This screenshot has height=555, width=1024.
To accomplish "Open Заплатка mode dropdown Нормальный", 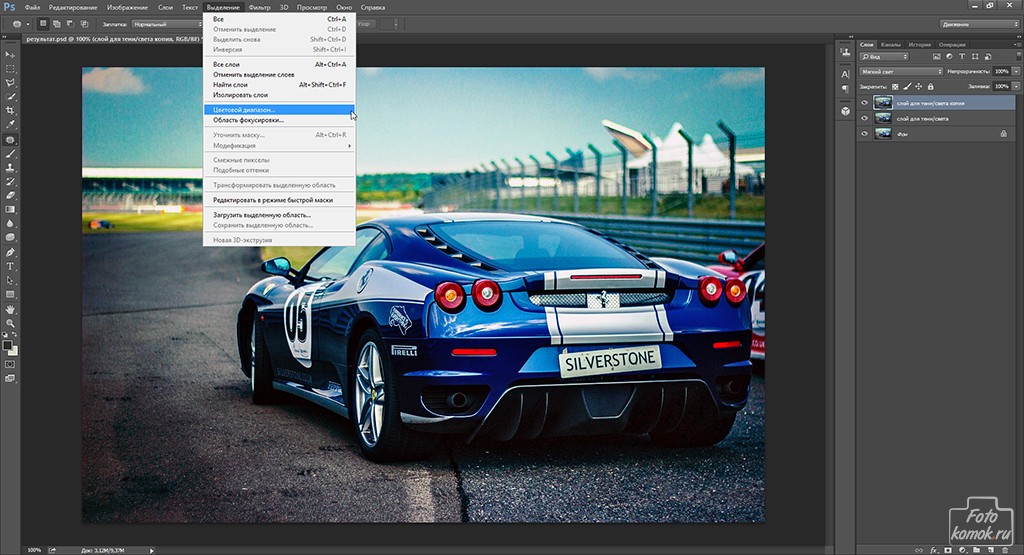I will [168, 24].
